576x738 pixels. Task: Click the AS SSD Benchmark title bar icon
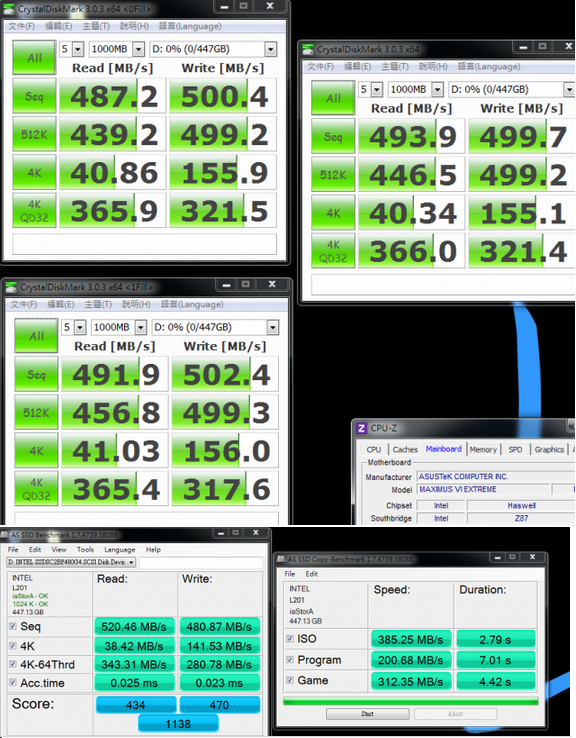[x=5, y=535]
